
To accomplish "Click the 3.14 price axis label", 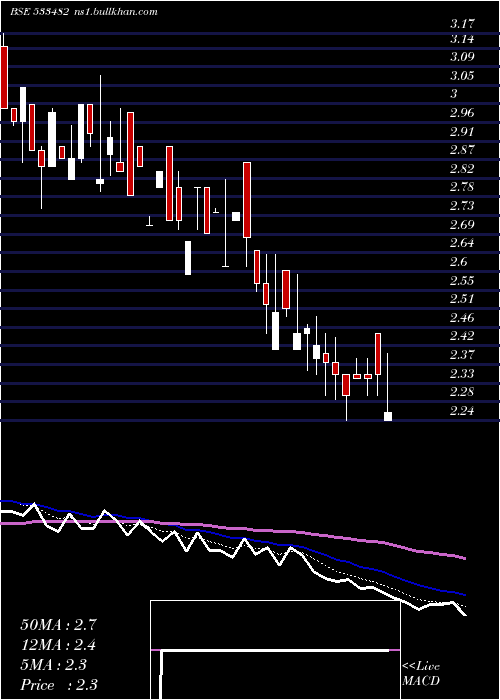I will pyautogui.click(x=462, y=39).
